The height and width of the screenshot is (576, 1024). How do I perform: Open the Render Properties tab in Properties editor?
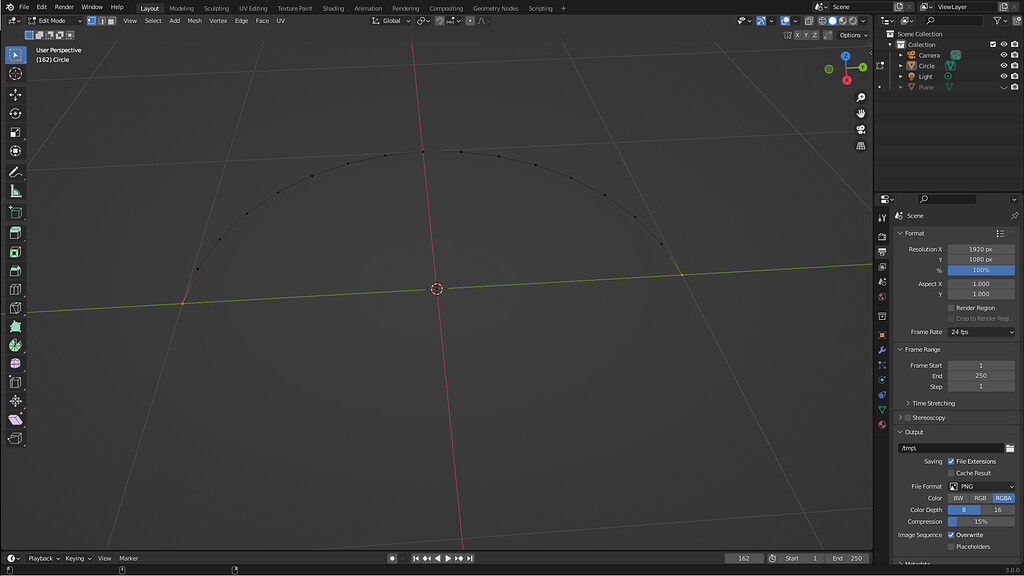[881, 236]
